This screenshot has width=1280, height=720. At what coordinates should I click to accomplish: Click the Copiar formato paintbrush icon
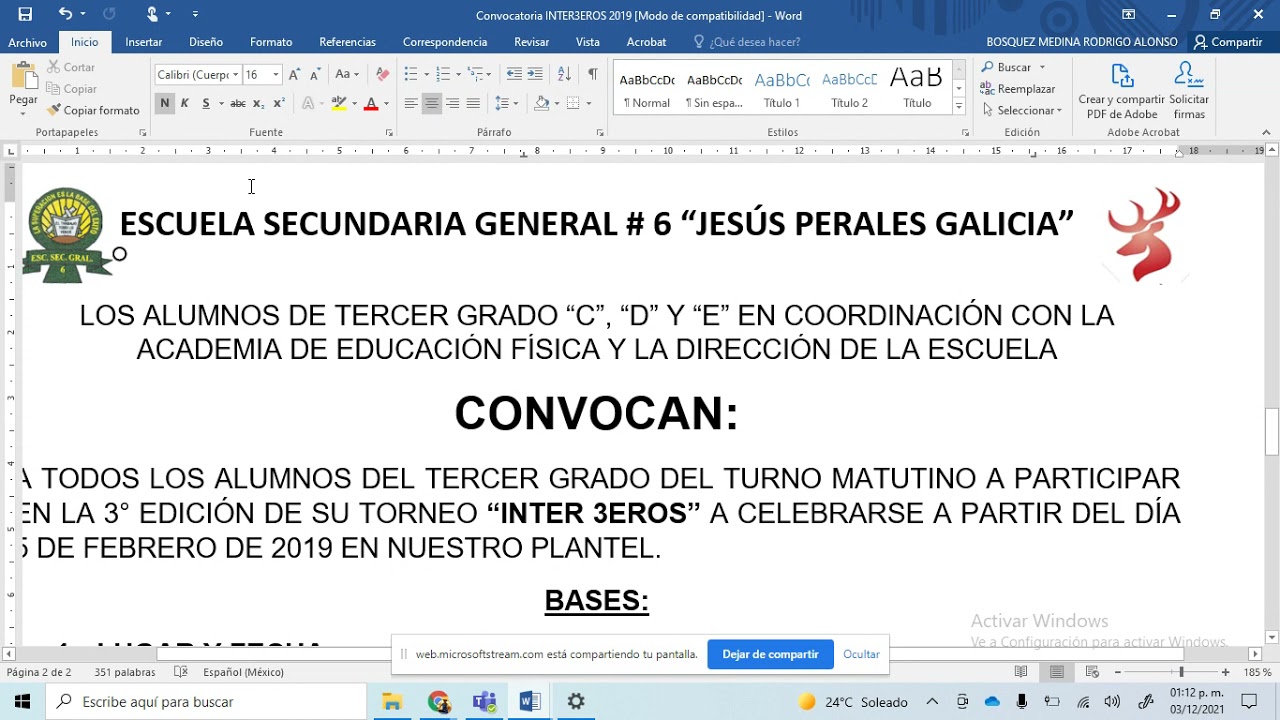pos(55,111)
